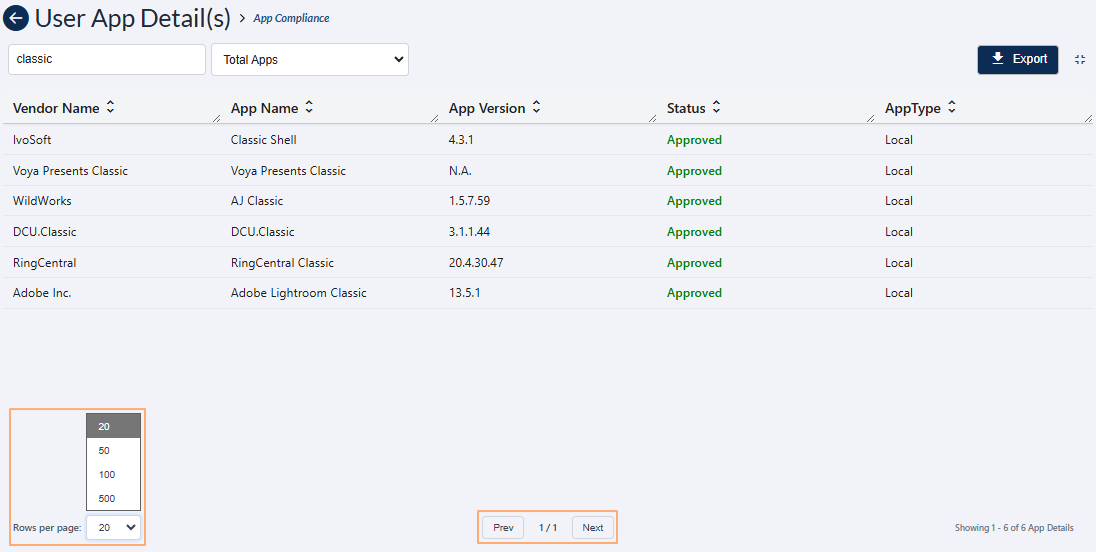
Task: Click Approved status for AJ Classic
Action: pyautogui.click(x=694, y=201)
